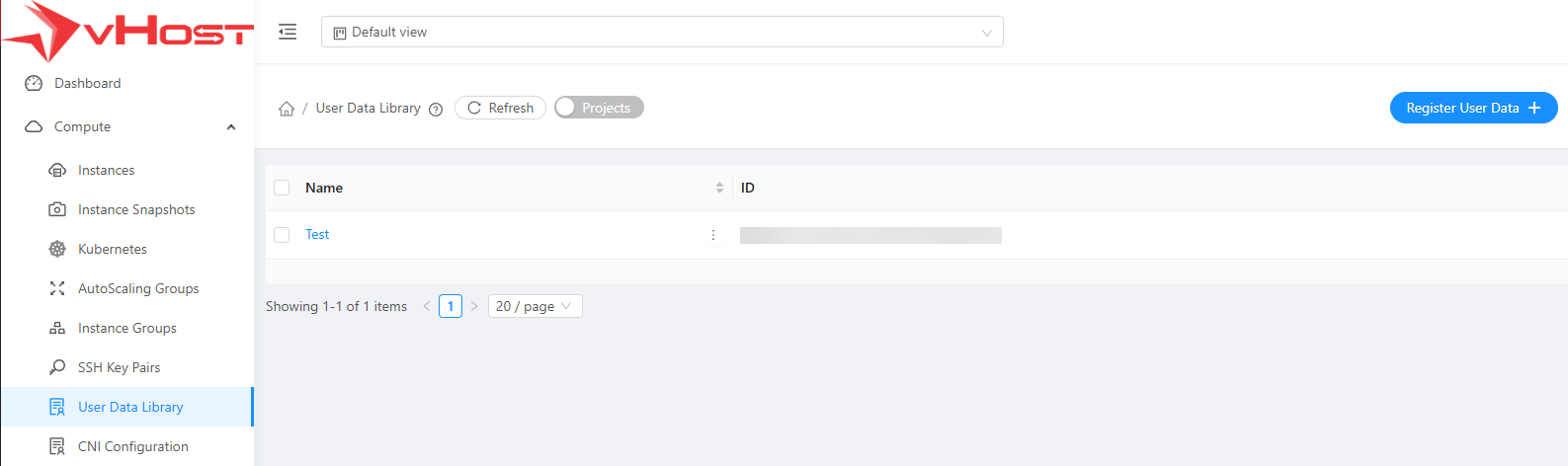Click the SSH Key Pairs key icon
Image resolution: width=1568 pixels, height=466 pixels.
tap(57, 367)
